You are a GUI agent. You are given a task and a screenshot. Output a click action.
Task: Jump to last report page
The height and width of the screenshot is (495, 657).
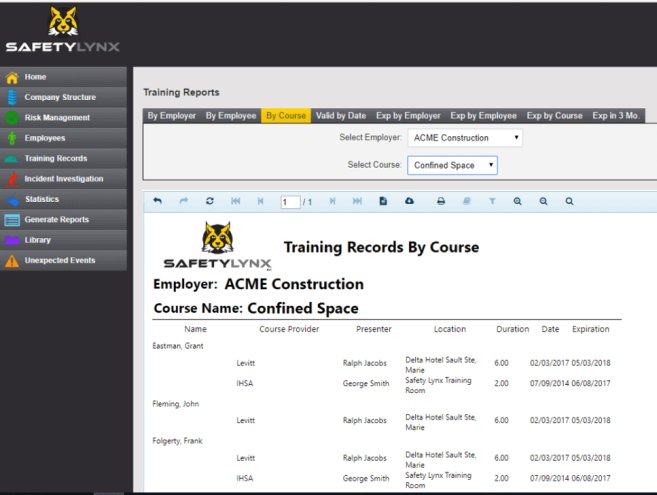[x=357, y=201]
